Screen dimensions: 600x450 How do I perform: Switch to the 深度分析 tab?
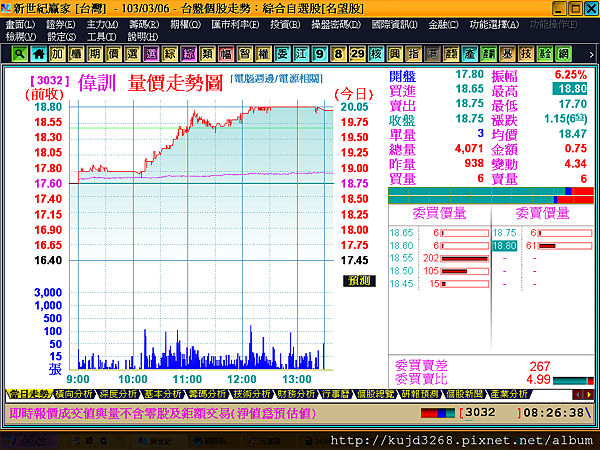pos(118,394)
